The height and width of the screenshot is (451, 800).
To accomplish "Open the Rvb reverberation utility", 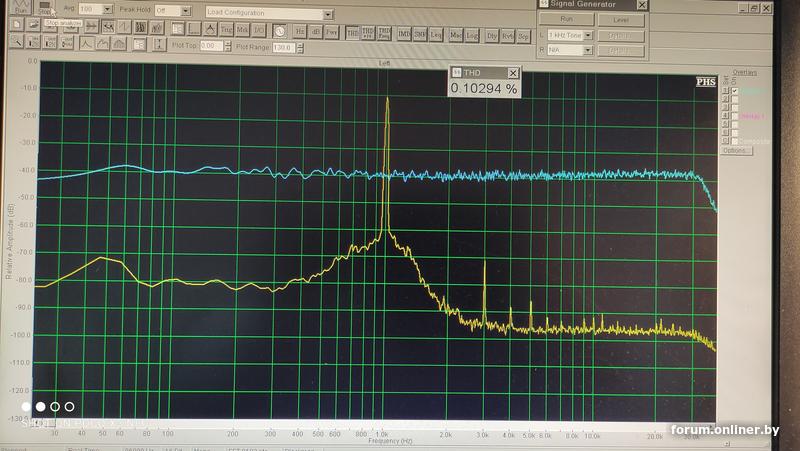I will pyautogui.click(x=508, y=37).
